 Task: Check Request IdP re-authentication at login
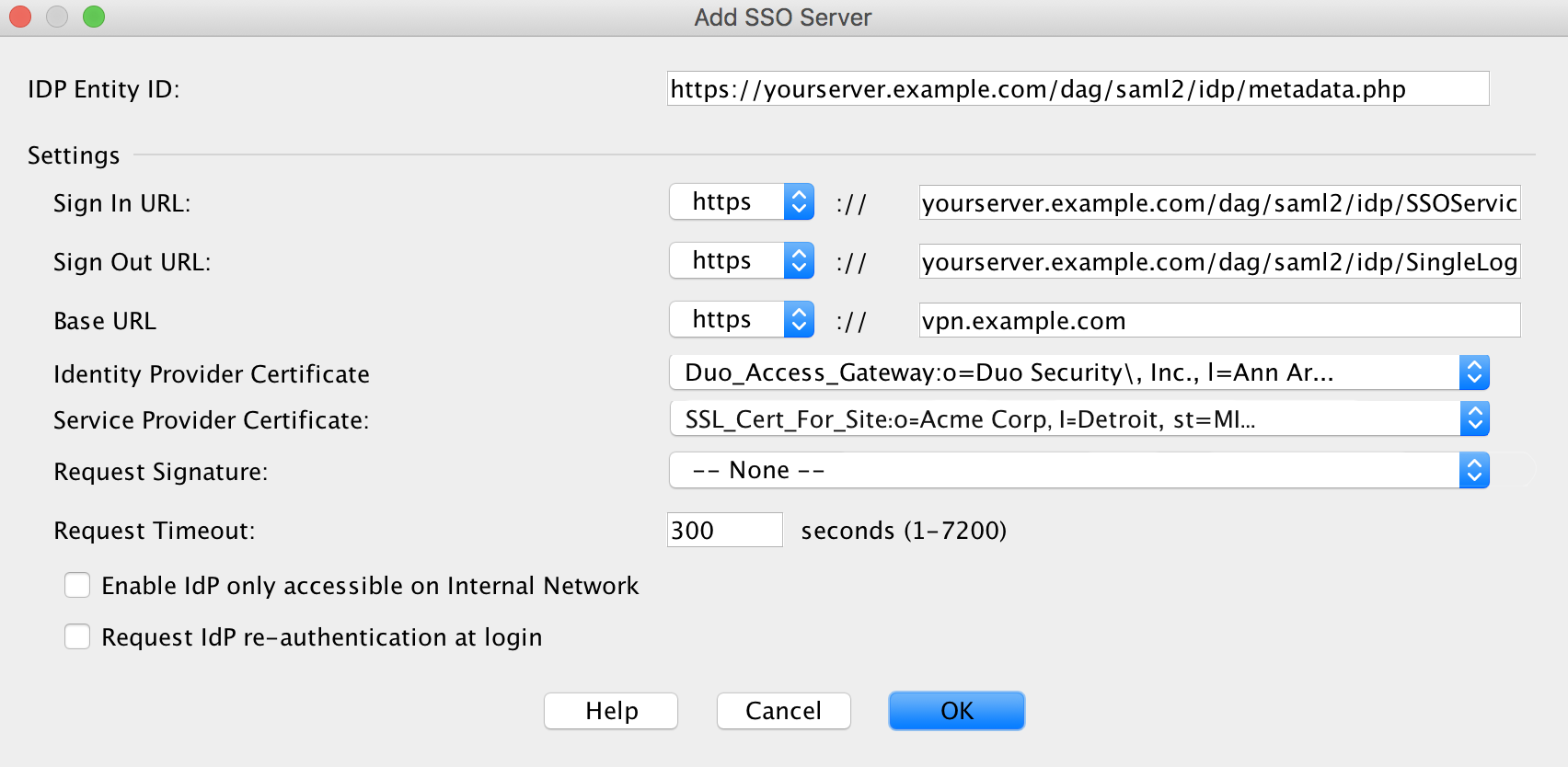point(77,636)
